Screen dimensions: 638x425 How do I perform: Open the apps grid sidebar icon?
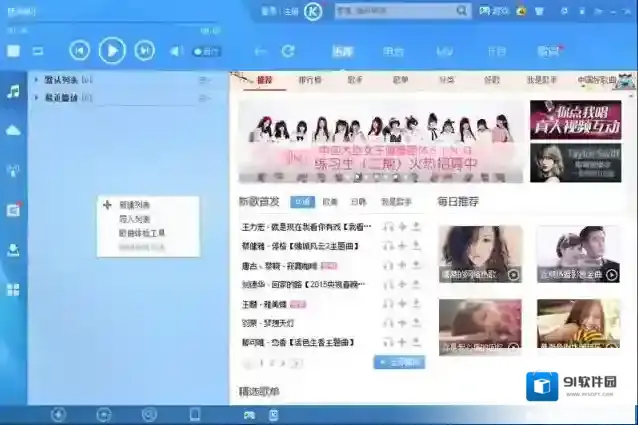click(x=13, y=290)
